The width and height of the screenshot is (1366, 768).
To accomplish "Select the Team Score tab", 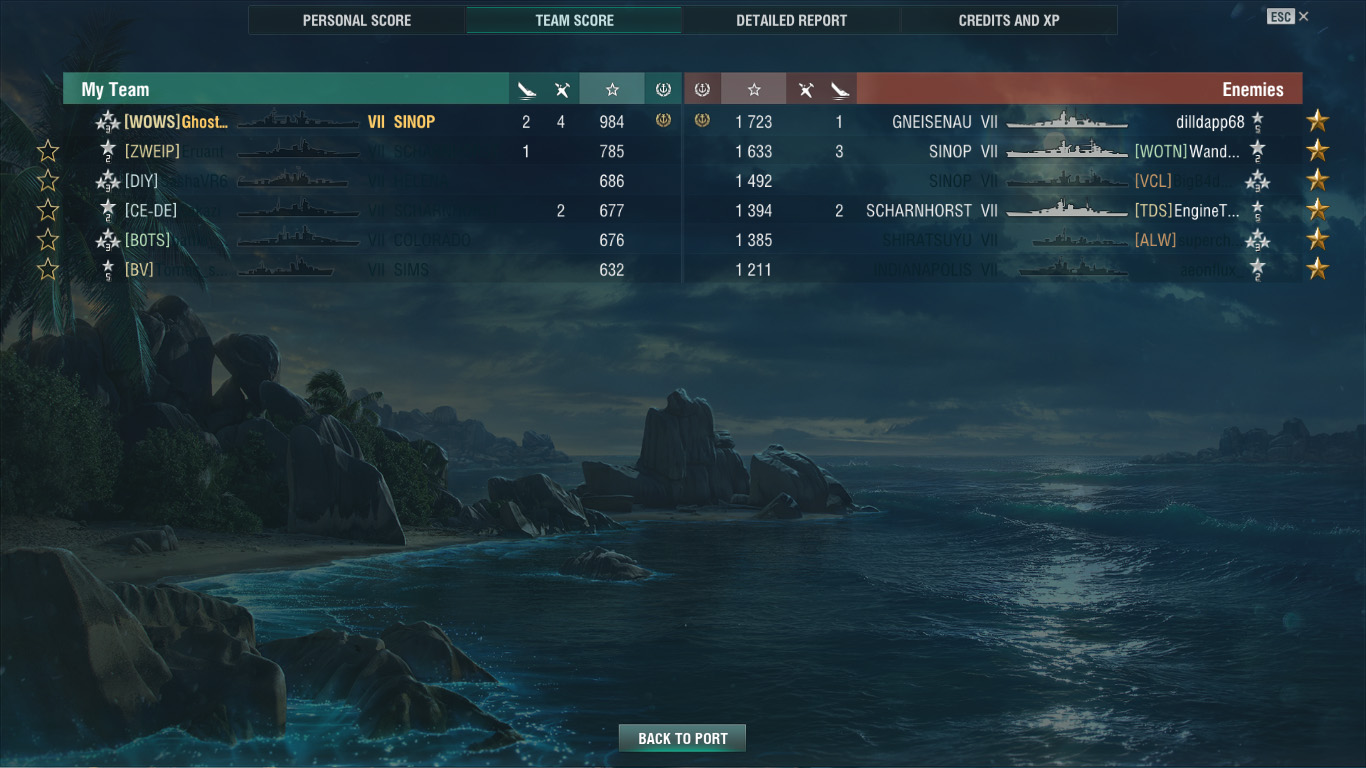I will coord(574,20).
